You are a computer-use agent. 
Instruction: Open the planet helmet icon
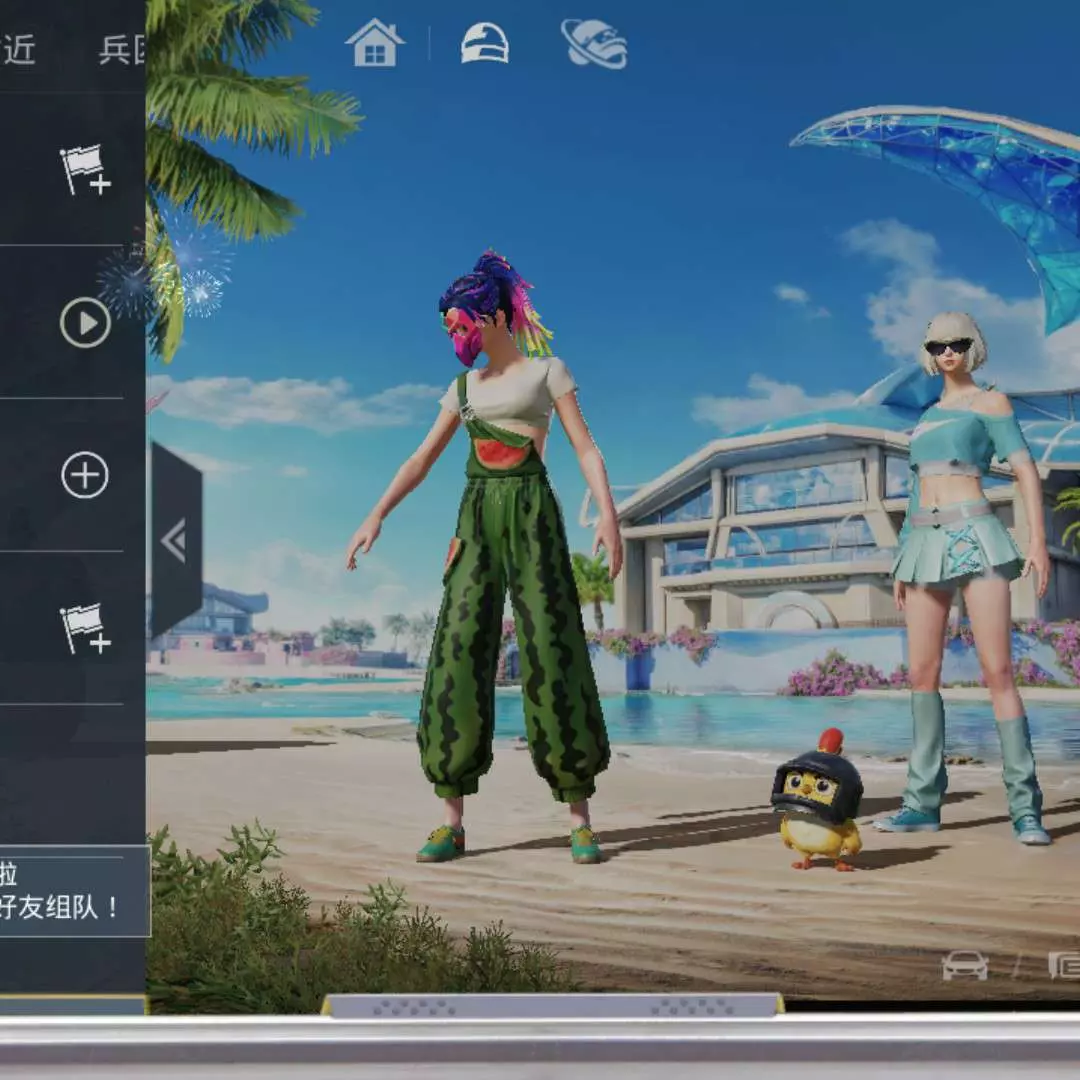point(594,44)
